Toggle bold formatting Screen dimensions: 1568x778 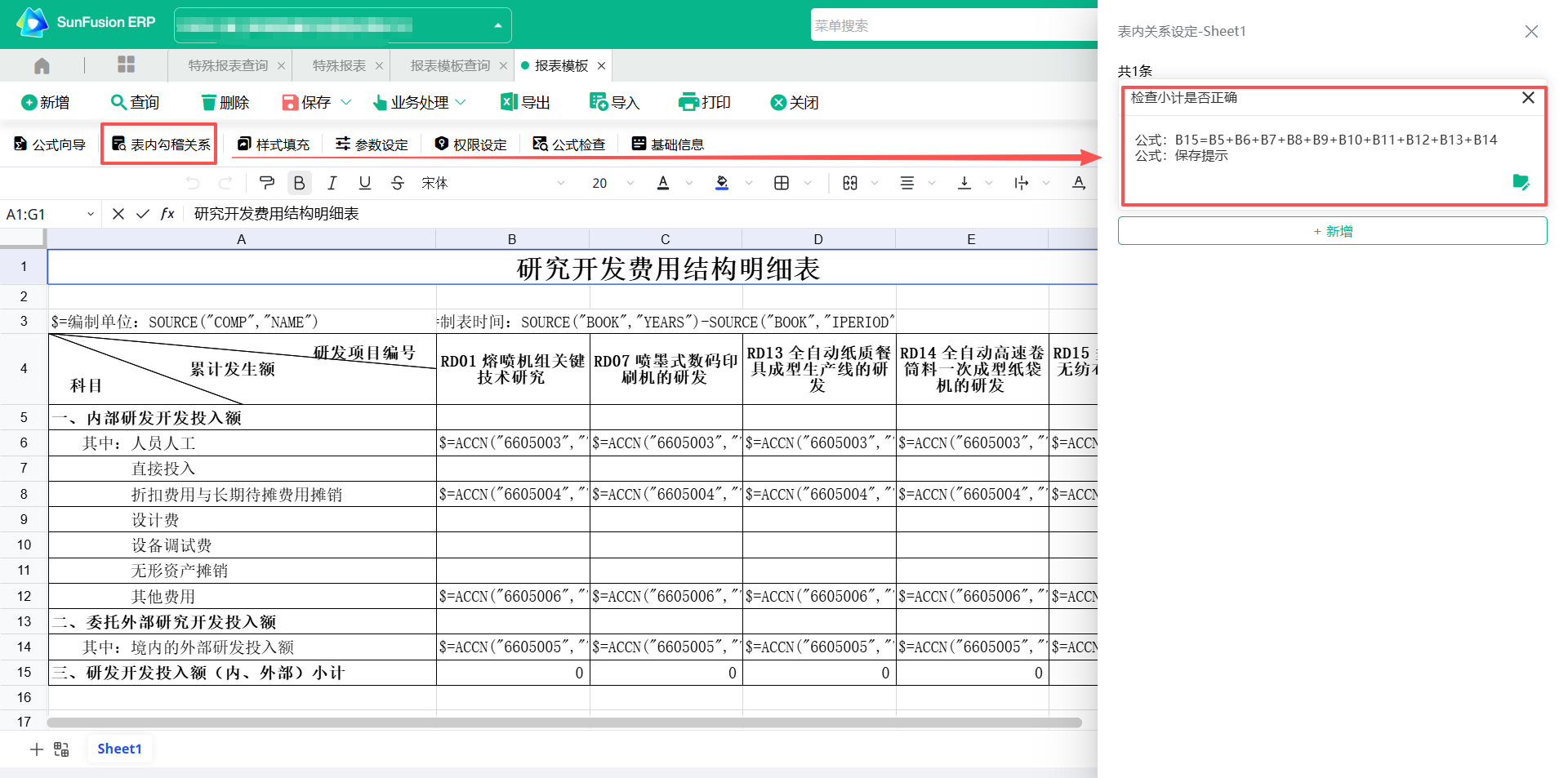pyautogui.click(x=299, y=183)
